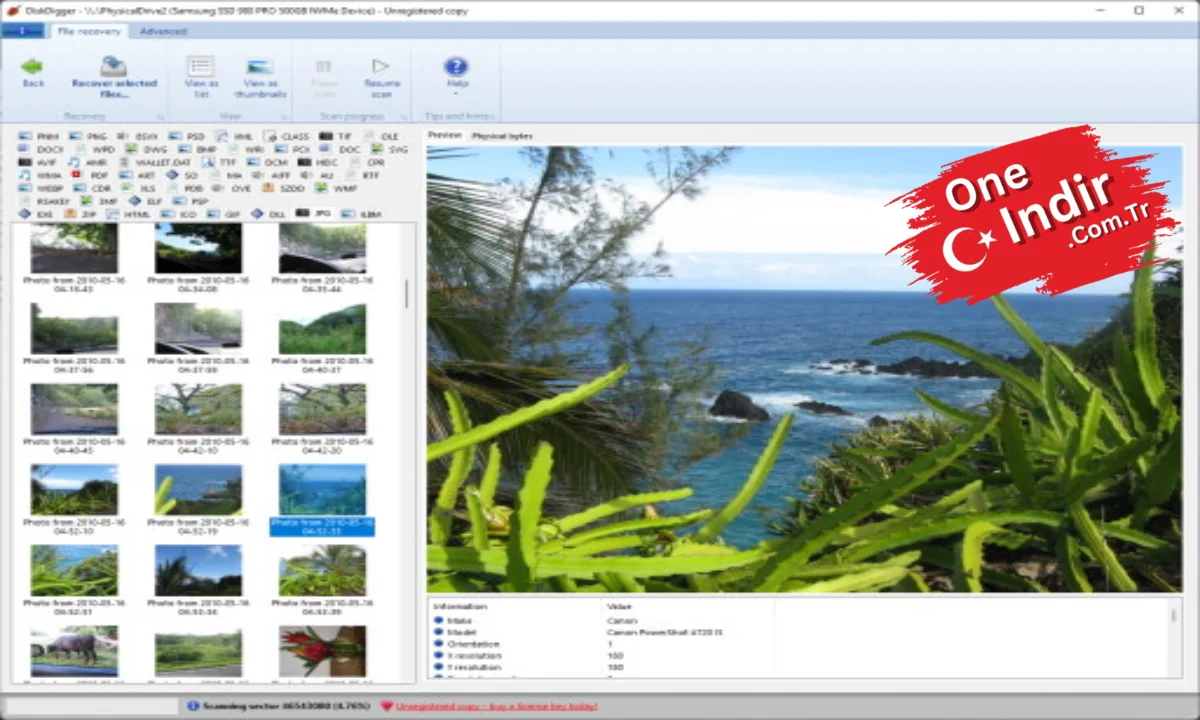Select the RTF file type tab

[x=362, y=175]
